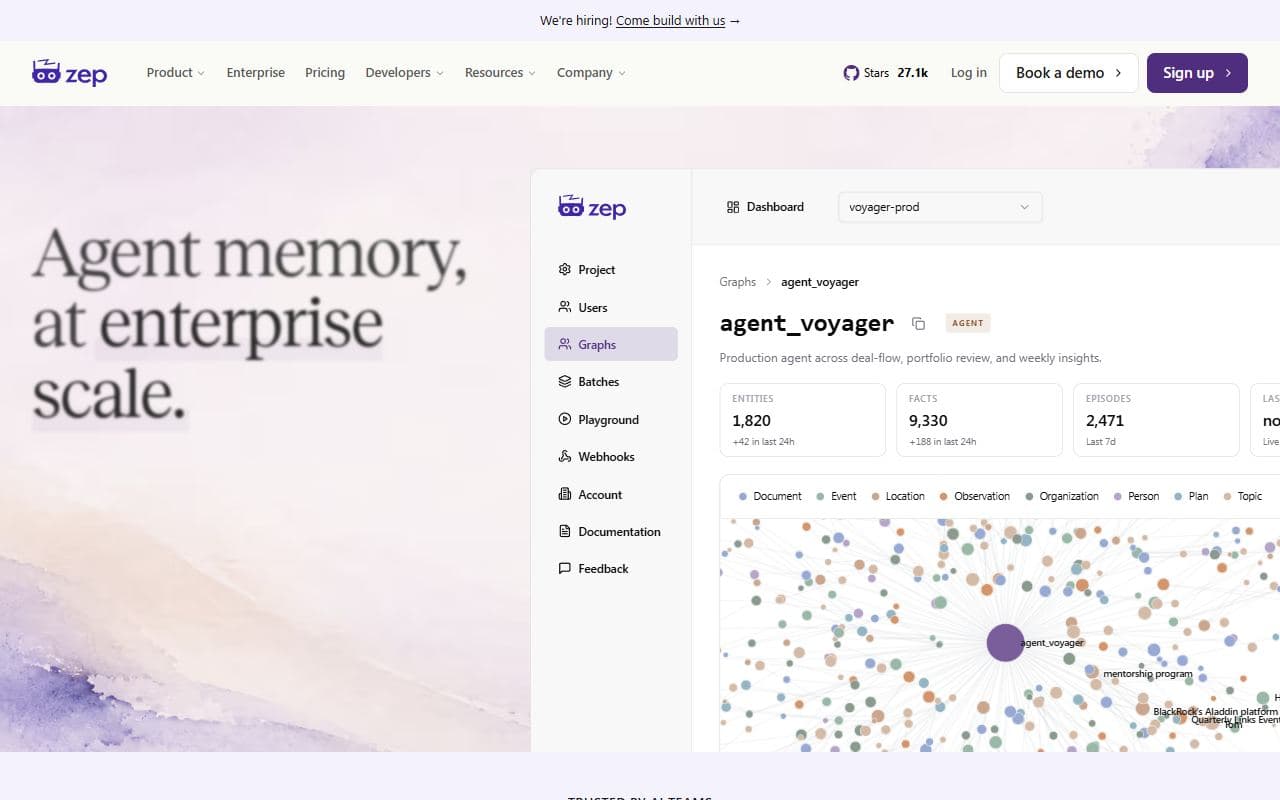
Task: Click the Episodes 2,471 stat card
Action: point(1156,420)
